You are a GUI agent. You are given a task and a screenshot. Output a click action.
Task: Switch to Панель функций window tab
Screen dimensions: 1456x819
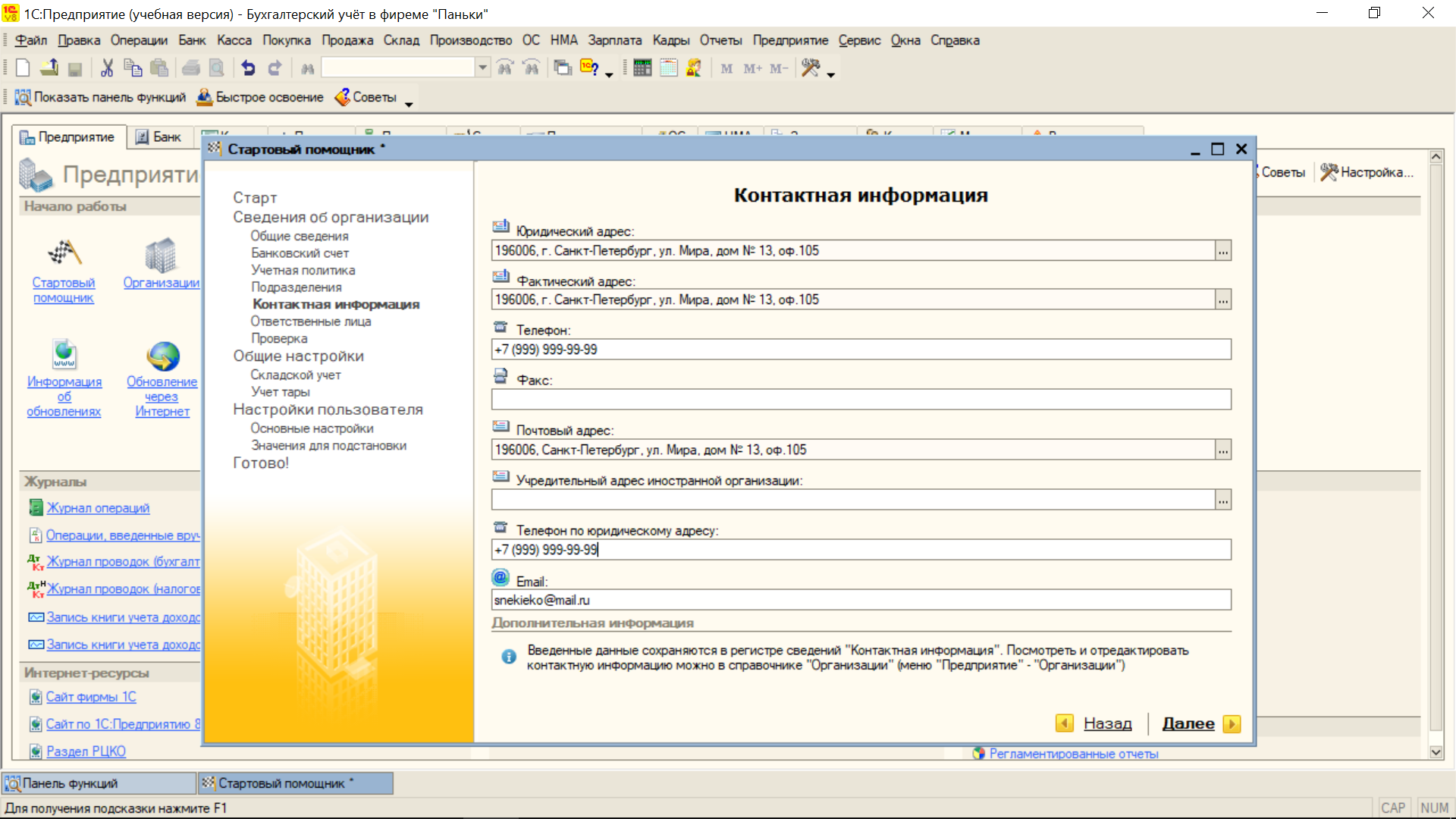coord(99,783)
